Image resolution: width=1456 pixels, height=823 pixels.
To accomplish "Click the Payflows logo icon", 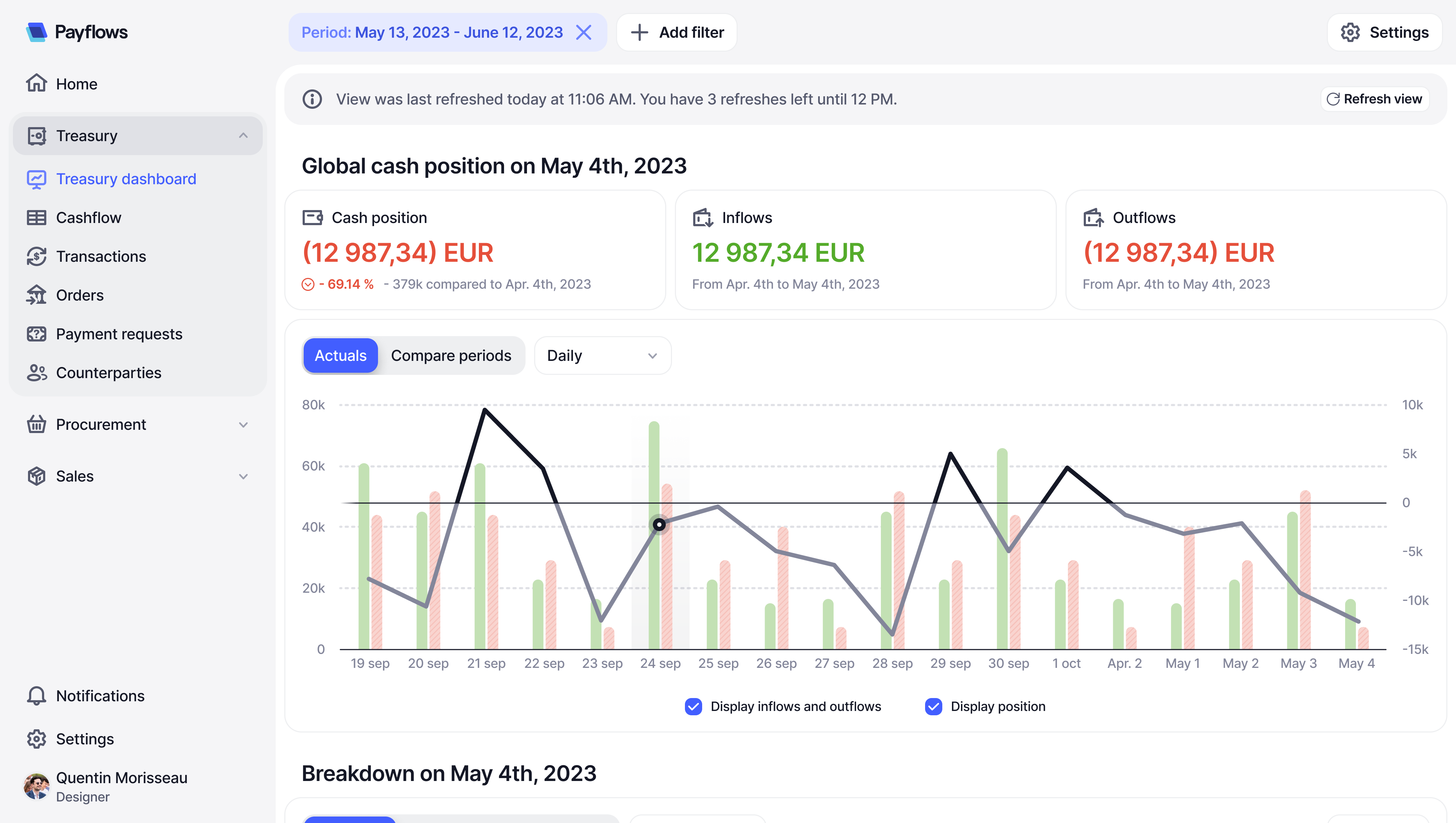I will coord(36,32).
